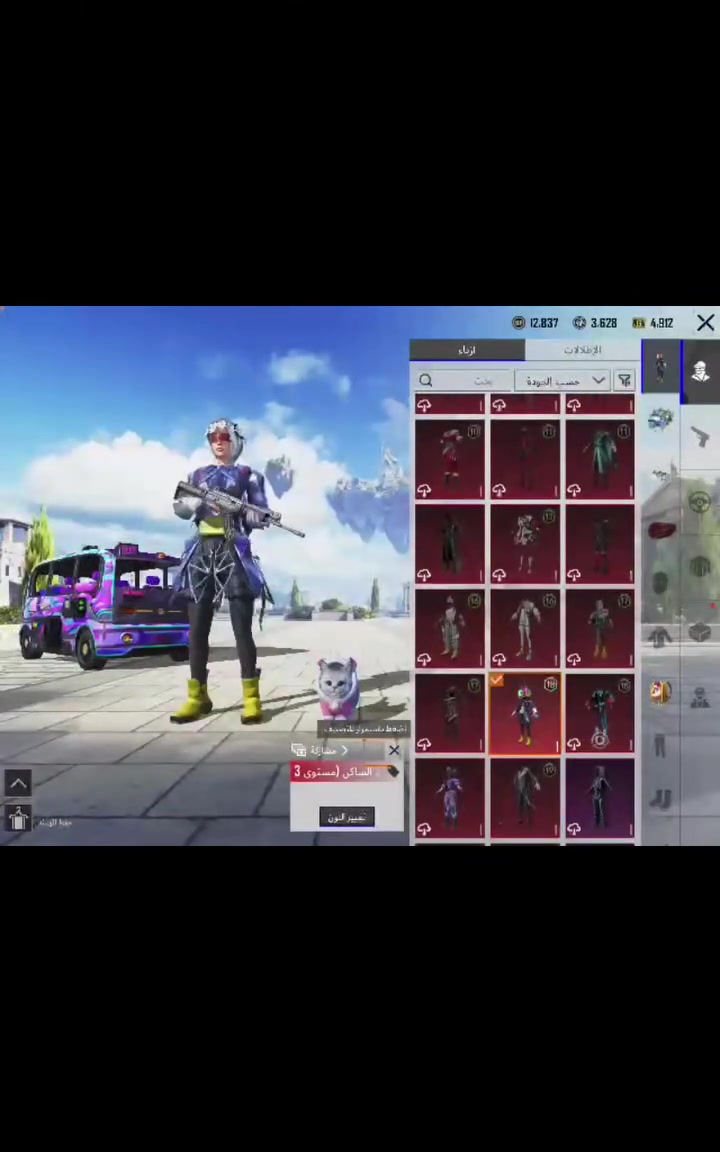Select the purple-background skeleton outfit tile
Screen dimensions: 720x1152
[x=600, y=798]
